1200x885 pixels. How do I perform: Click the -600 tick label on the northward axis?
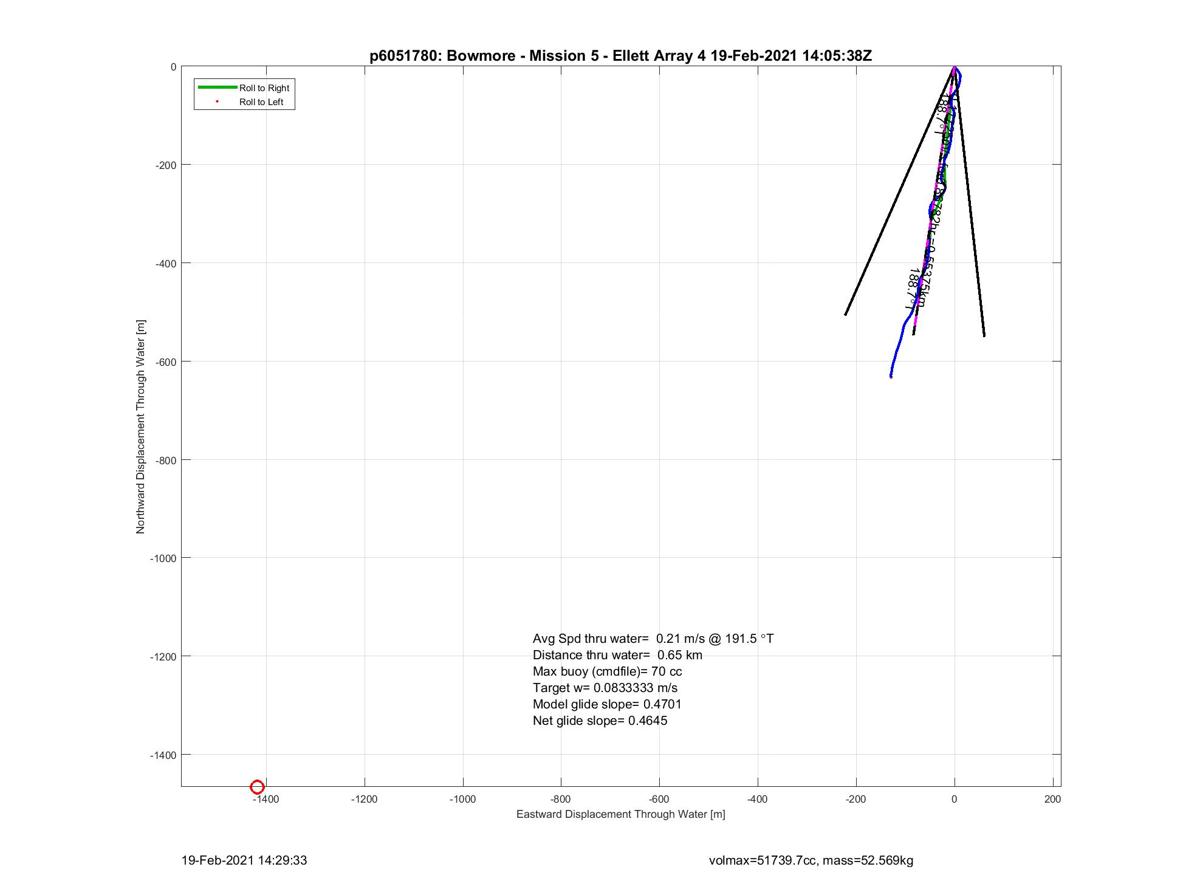click(165, 361)
